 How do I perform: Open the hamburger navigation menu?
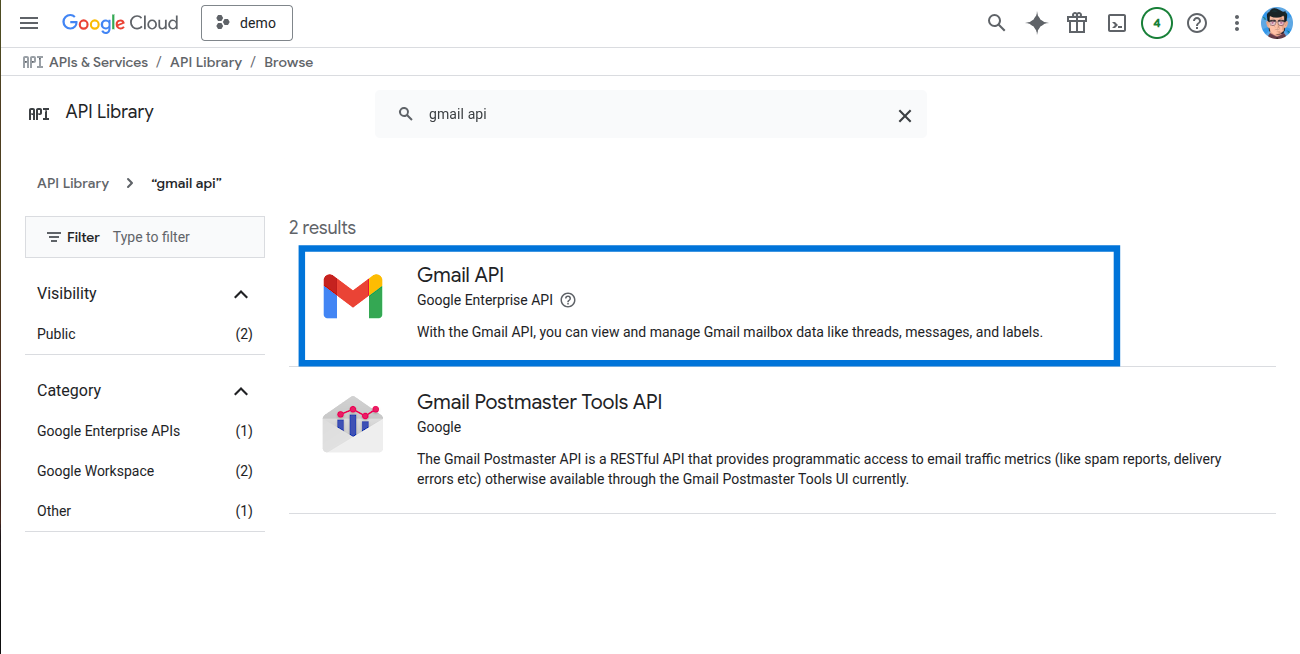pos(29,23)
